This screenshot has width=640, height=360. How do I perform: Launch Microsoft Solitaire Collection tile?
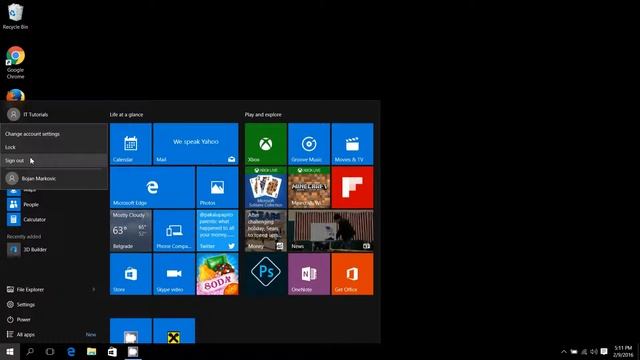pyautogui.click(x=266, y=187)
